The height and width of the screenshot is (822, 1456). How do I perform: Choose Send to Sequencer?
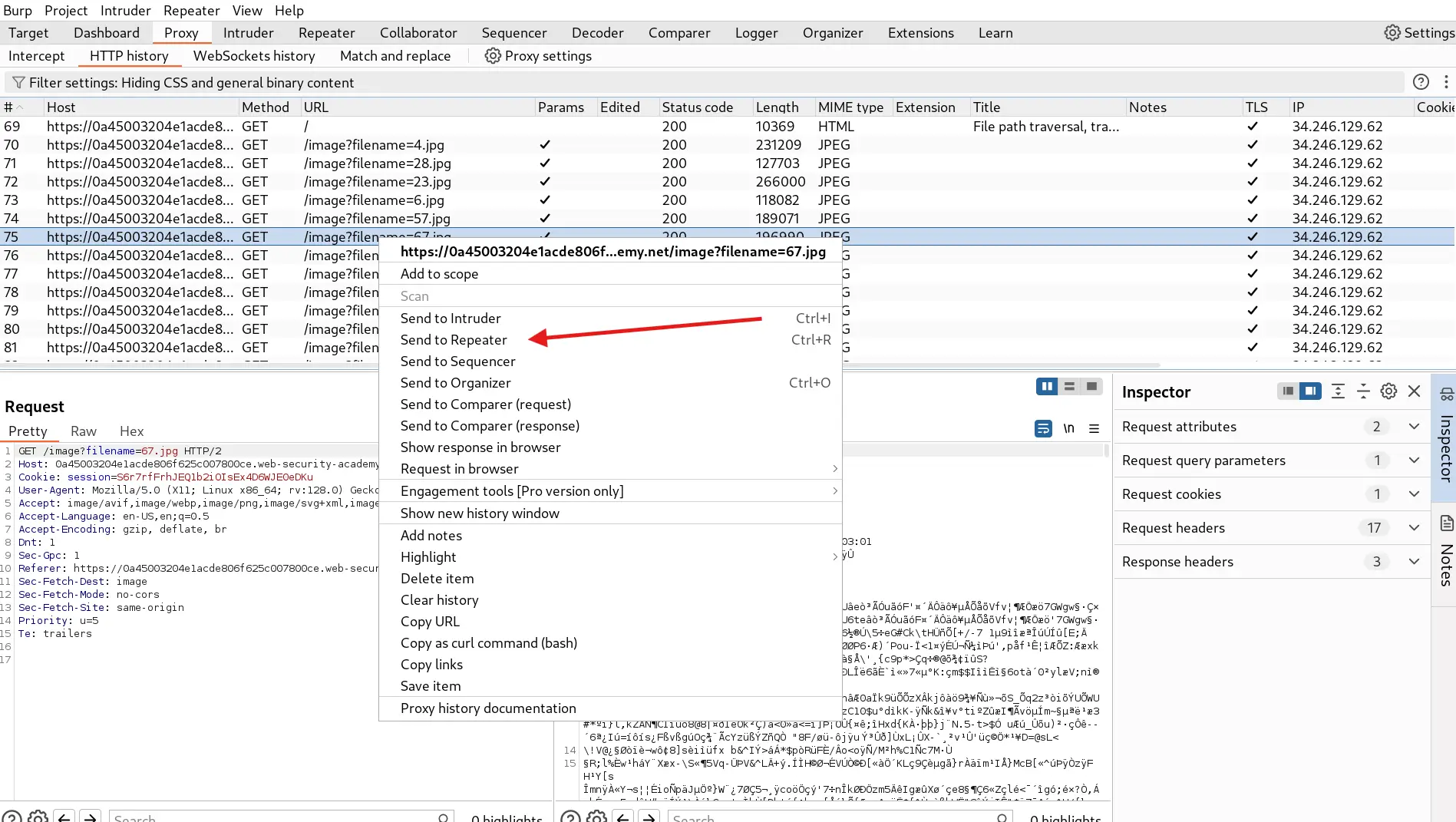pos(610,361)
